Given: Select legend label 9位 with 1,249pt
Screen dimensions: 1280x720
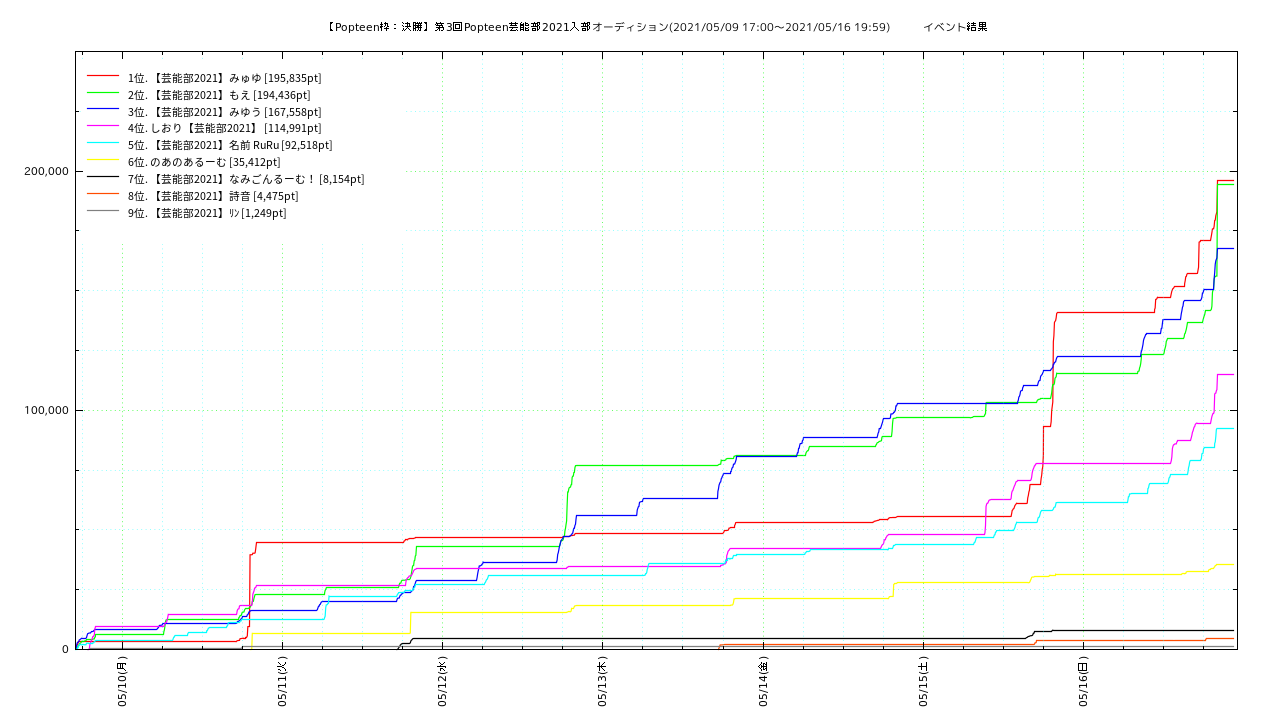Looking at the screenshot, I should tap(206, 213).
